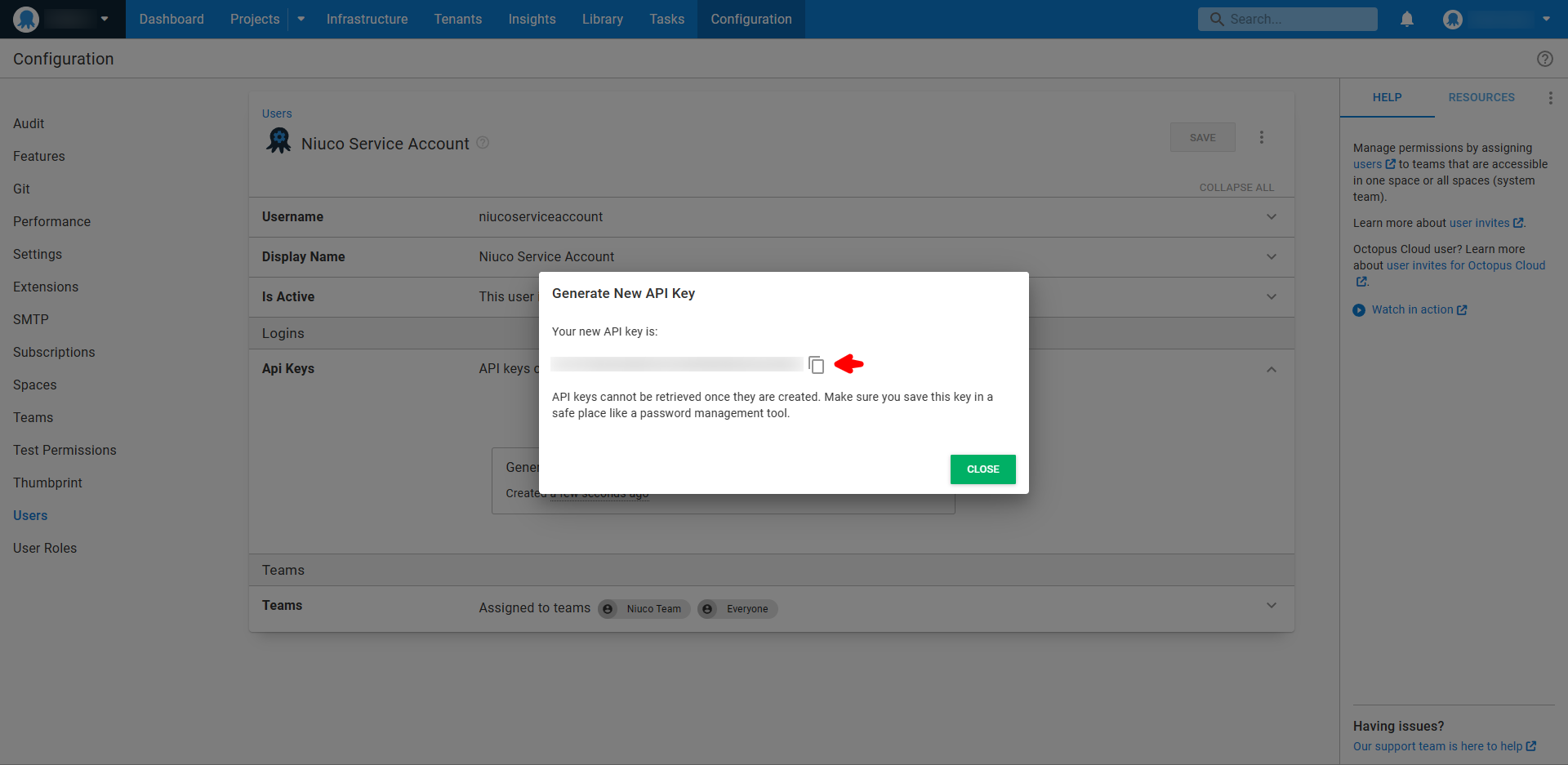Select SMTP in the sidebar

(x=31, y=319)
